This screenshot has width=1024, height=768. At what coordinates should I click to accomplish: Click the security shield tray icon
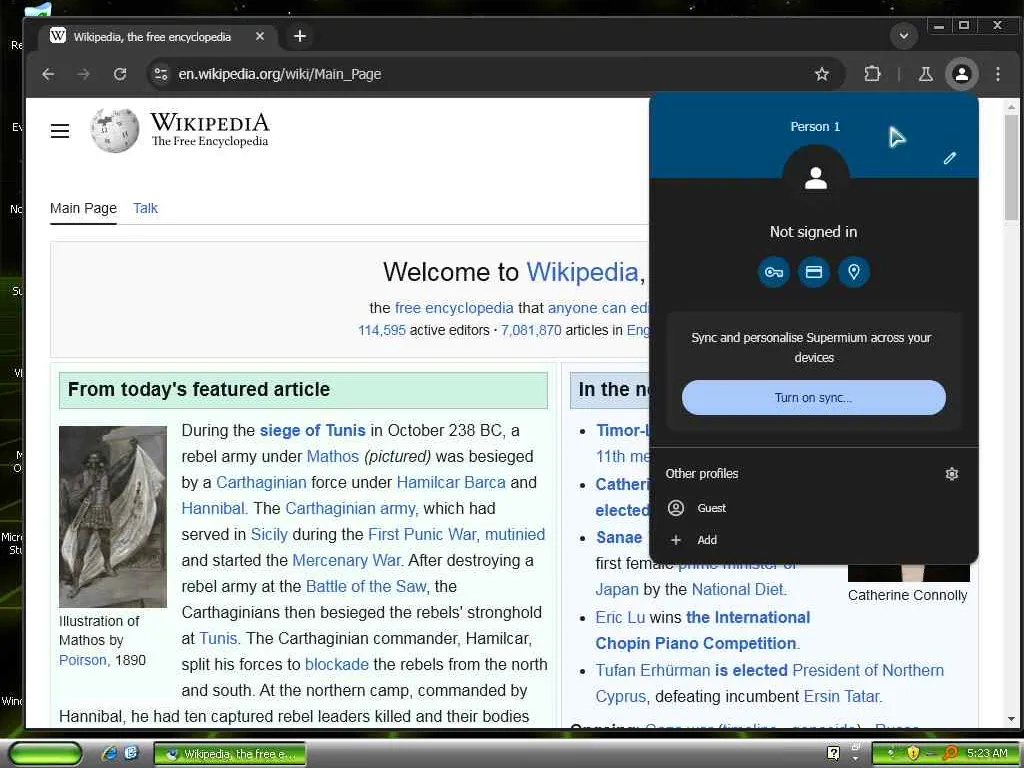tap(912, 753)
